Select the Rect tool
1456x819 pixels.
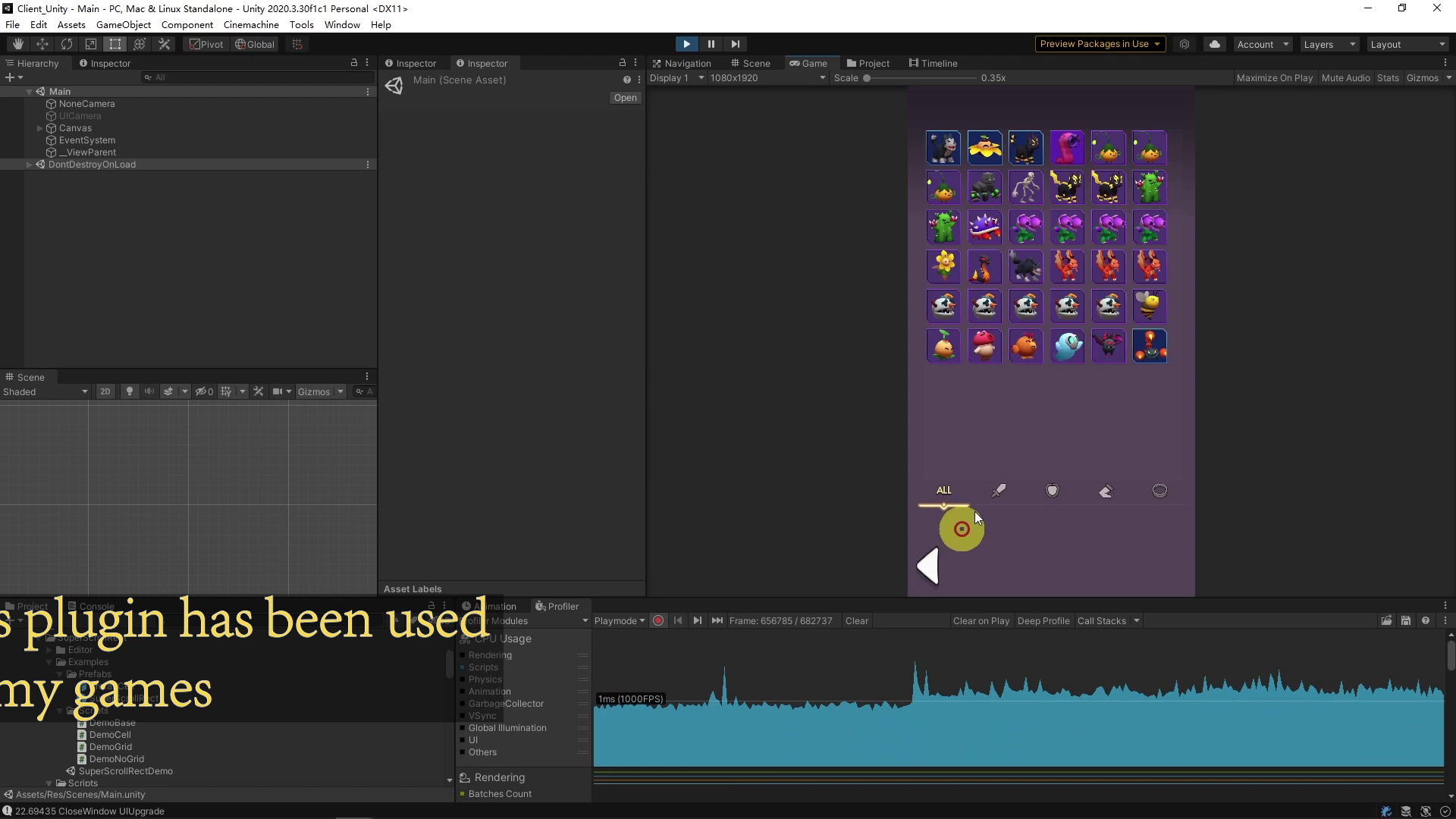(x=115, y=44)
